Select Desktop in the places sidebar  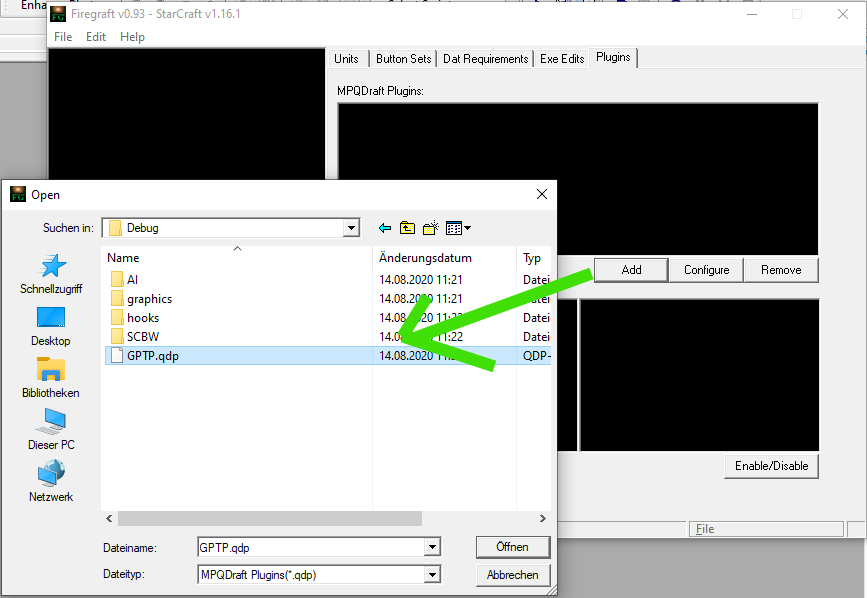51,326
